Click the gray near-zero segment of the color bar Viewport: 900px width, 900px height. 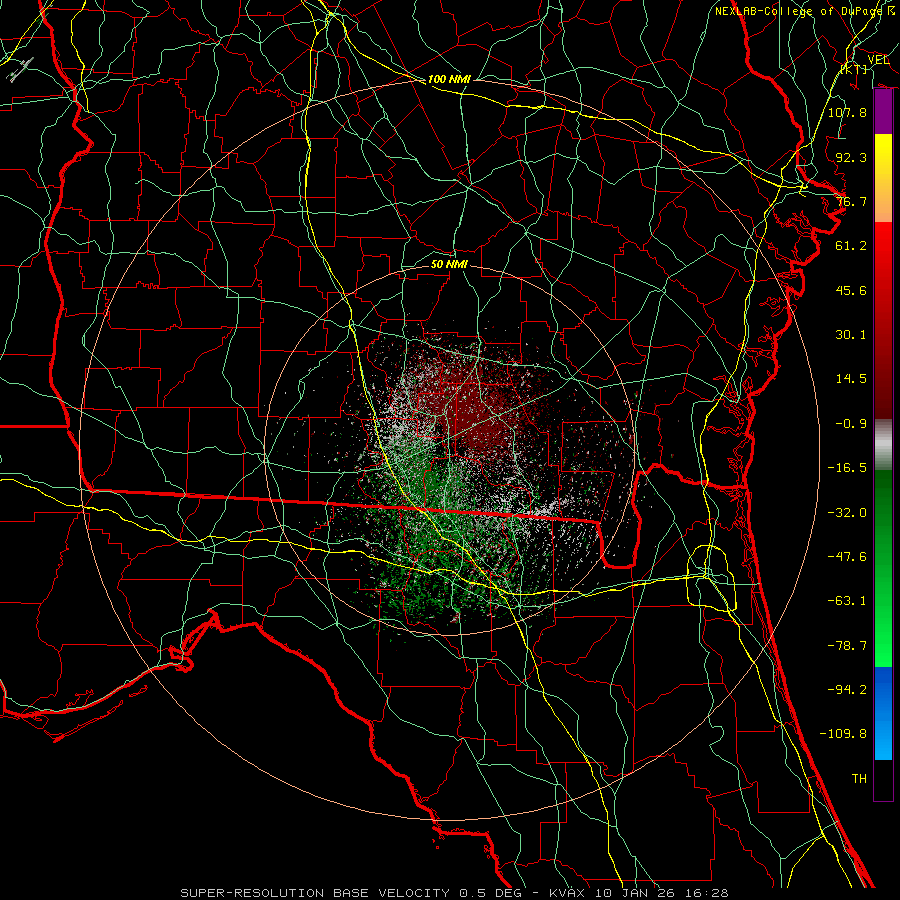pos(883,445)
